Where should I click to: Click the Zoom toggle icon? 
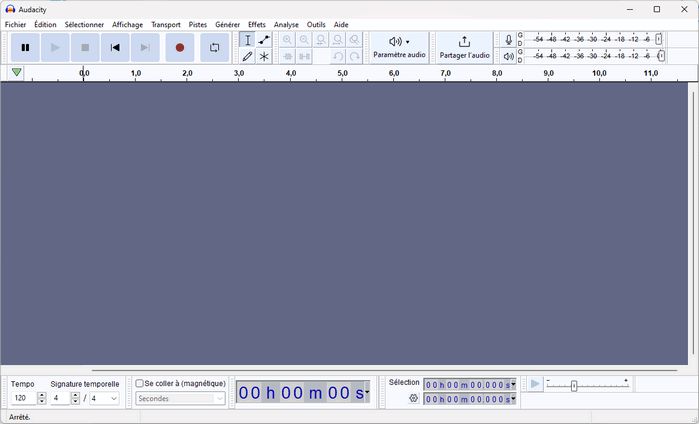[x=354, y=40]
